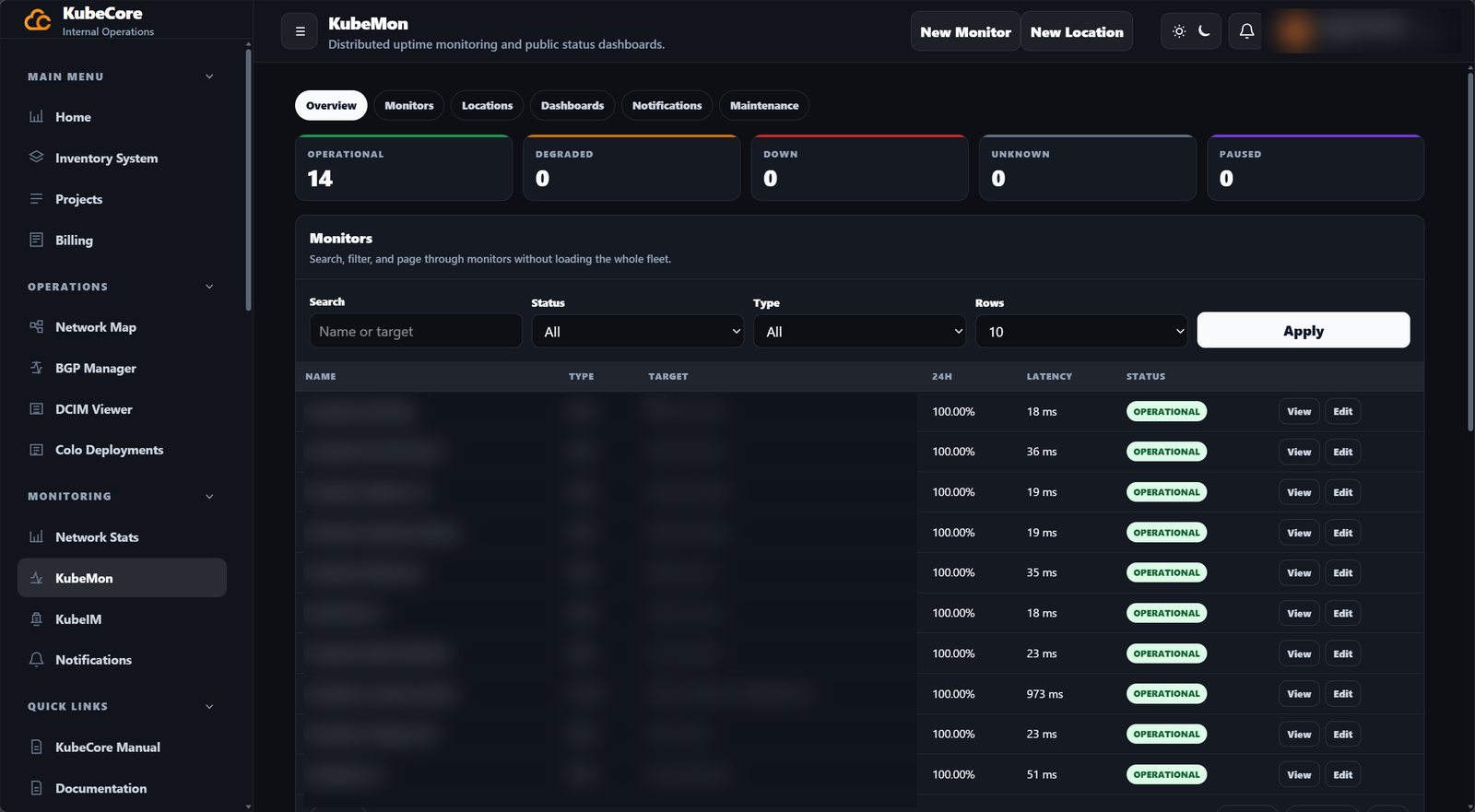Click the Name or target search field
Image resolution: width=1475 pixels, height=812 pixels.
416,331
